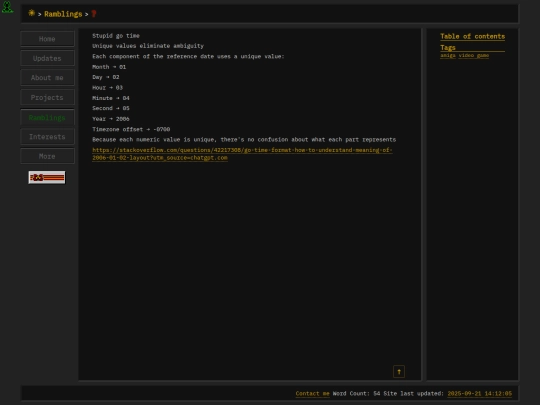This screenshot has height=405, width=540.
Task: Click the 'Stupid go time' title text
Action: tap(116, 36)
